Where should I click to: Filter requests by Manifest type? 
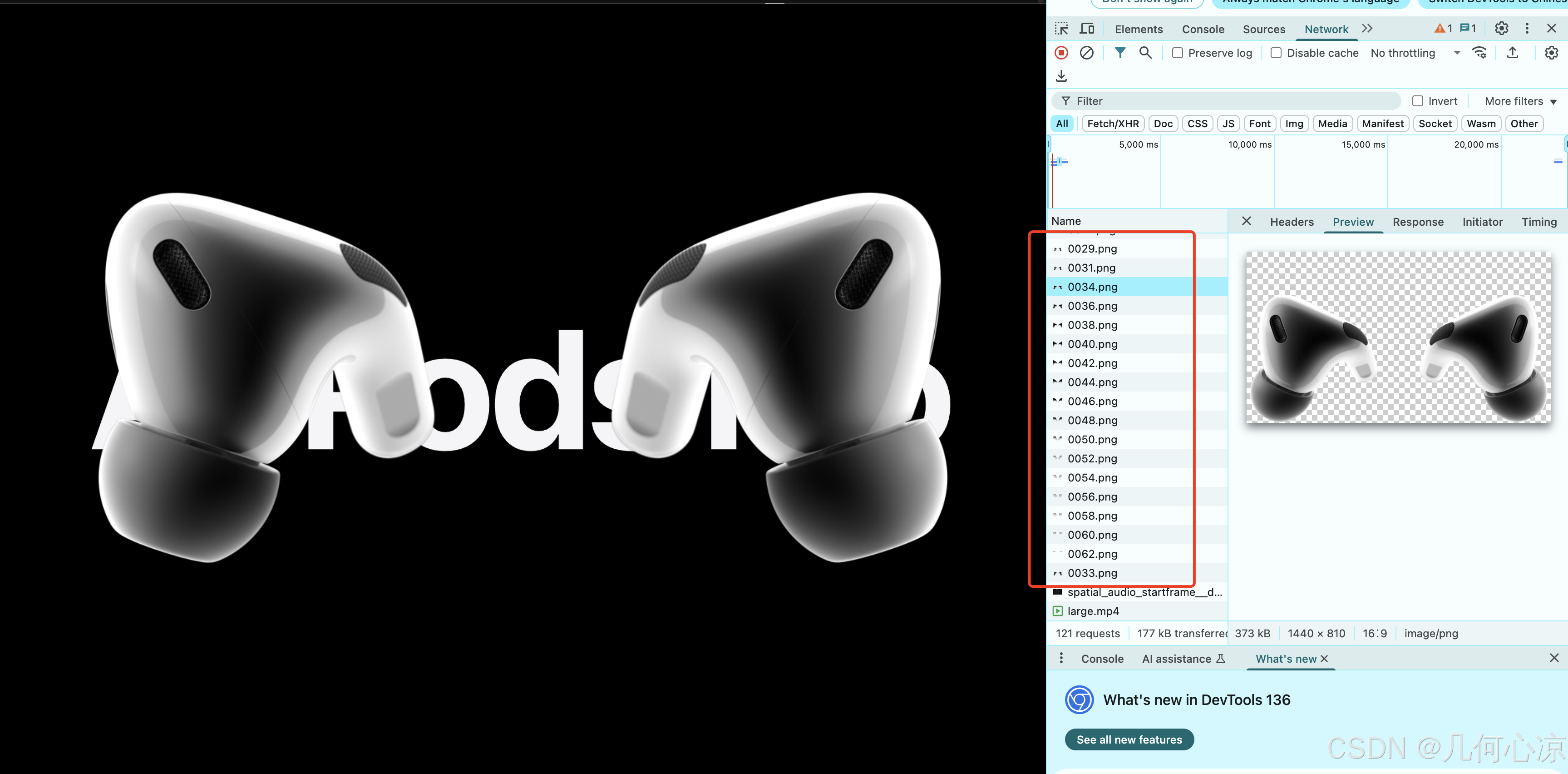1382,124
